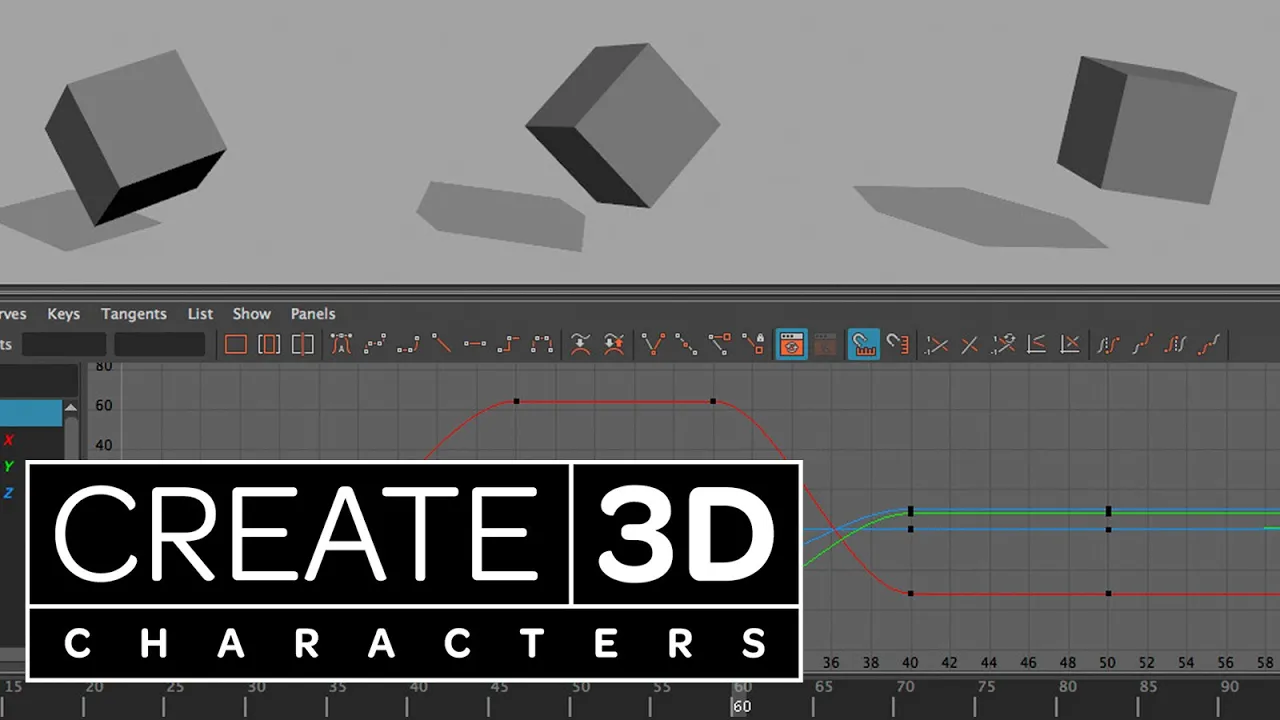
Task: Set Clamped tangents from the toolbar
Action: click(x=408, y=345)
